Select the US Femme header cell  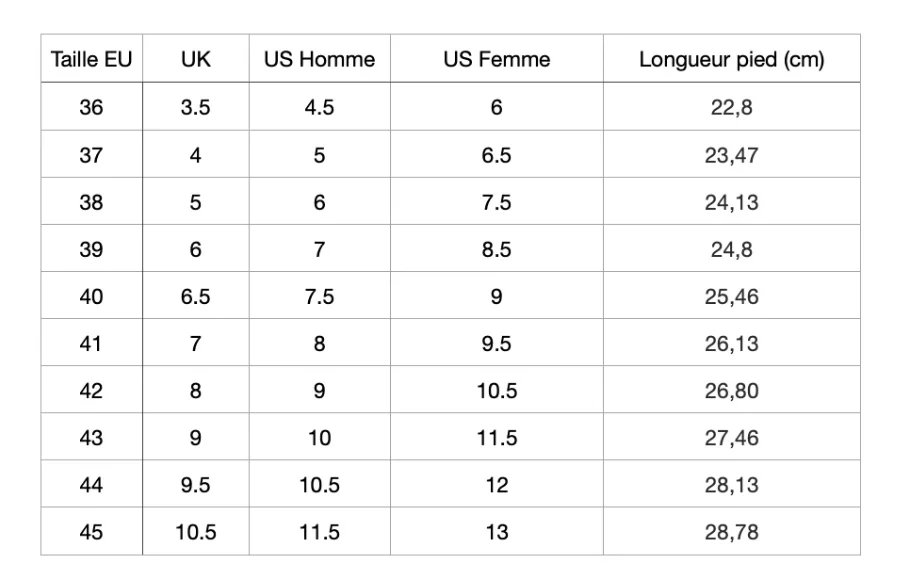[497, 59]
